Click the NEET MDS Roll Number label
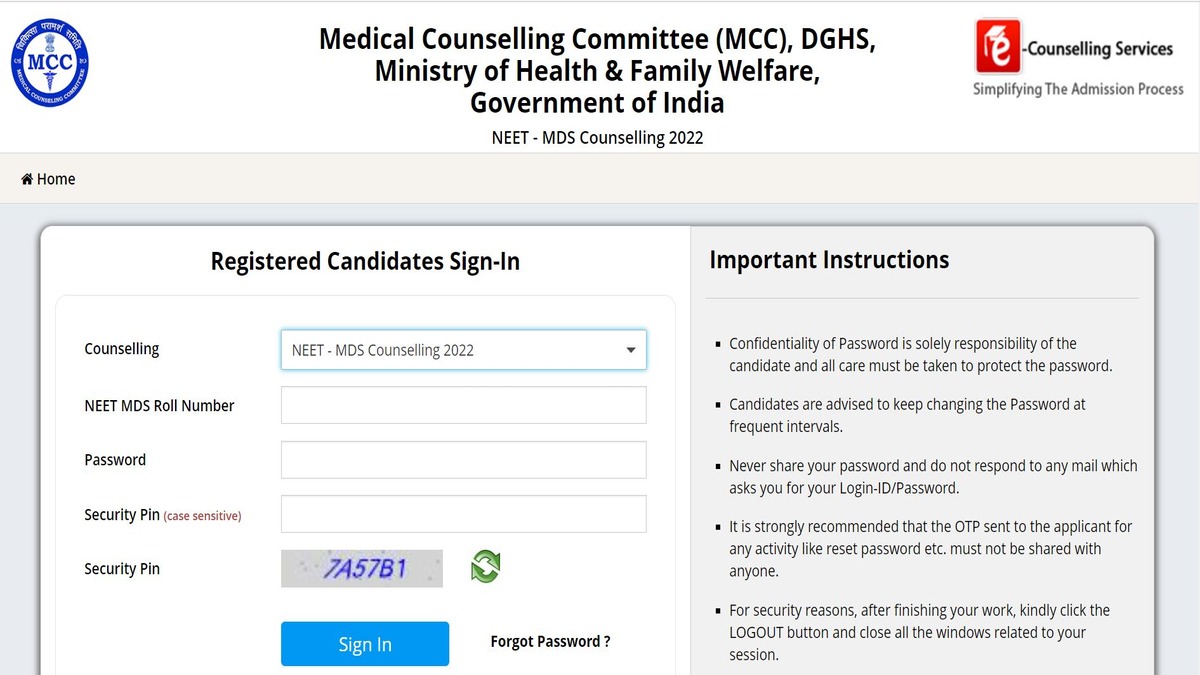 (159, 406)
